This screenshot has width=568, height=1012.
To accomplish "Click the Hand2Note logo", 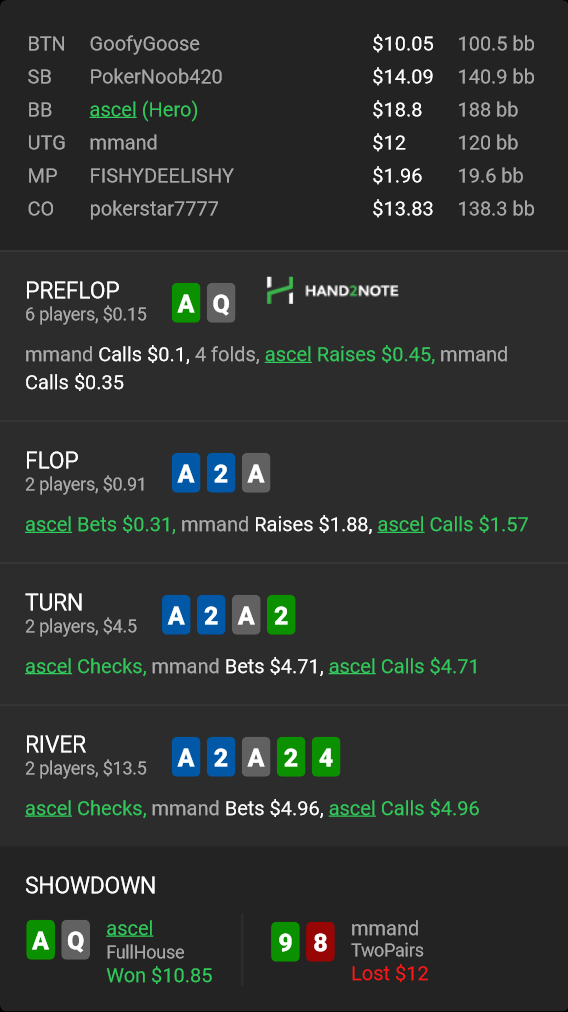I will coord(332,290).
